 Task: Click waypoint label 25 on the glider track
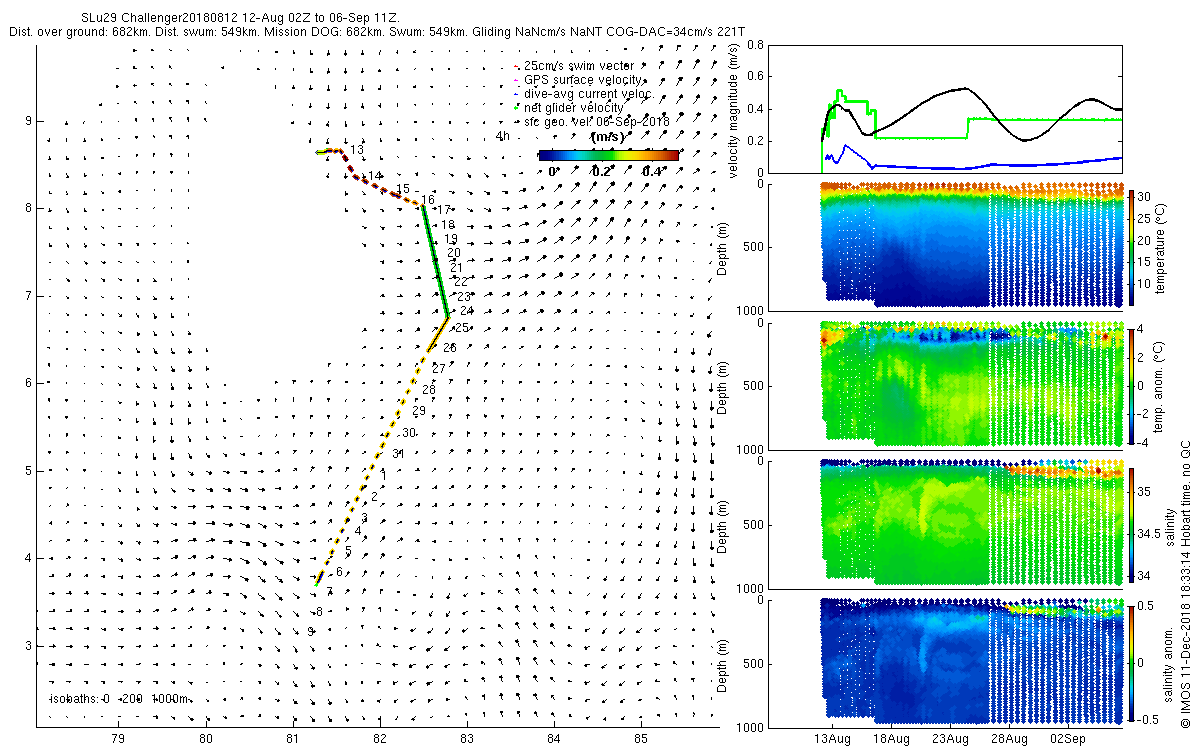[462, 328]
